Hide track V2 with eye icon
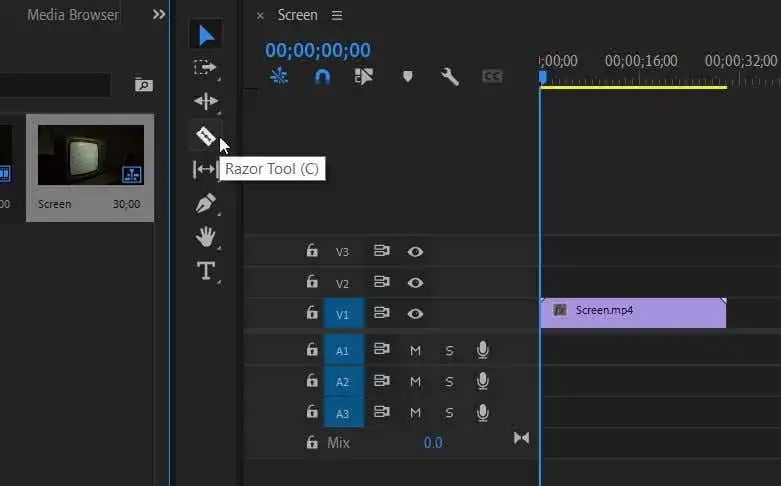Screen dimensions: 781x486 tap(415, 283)
